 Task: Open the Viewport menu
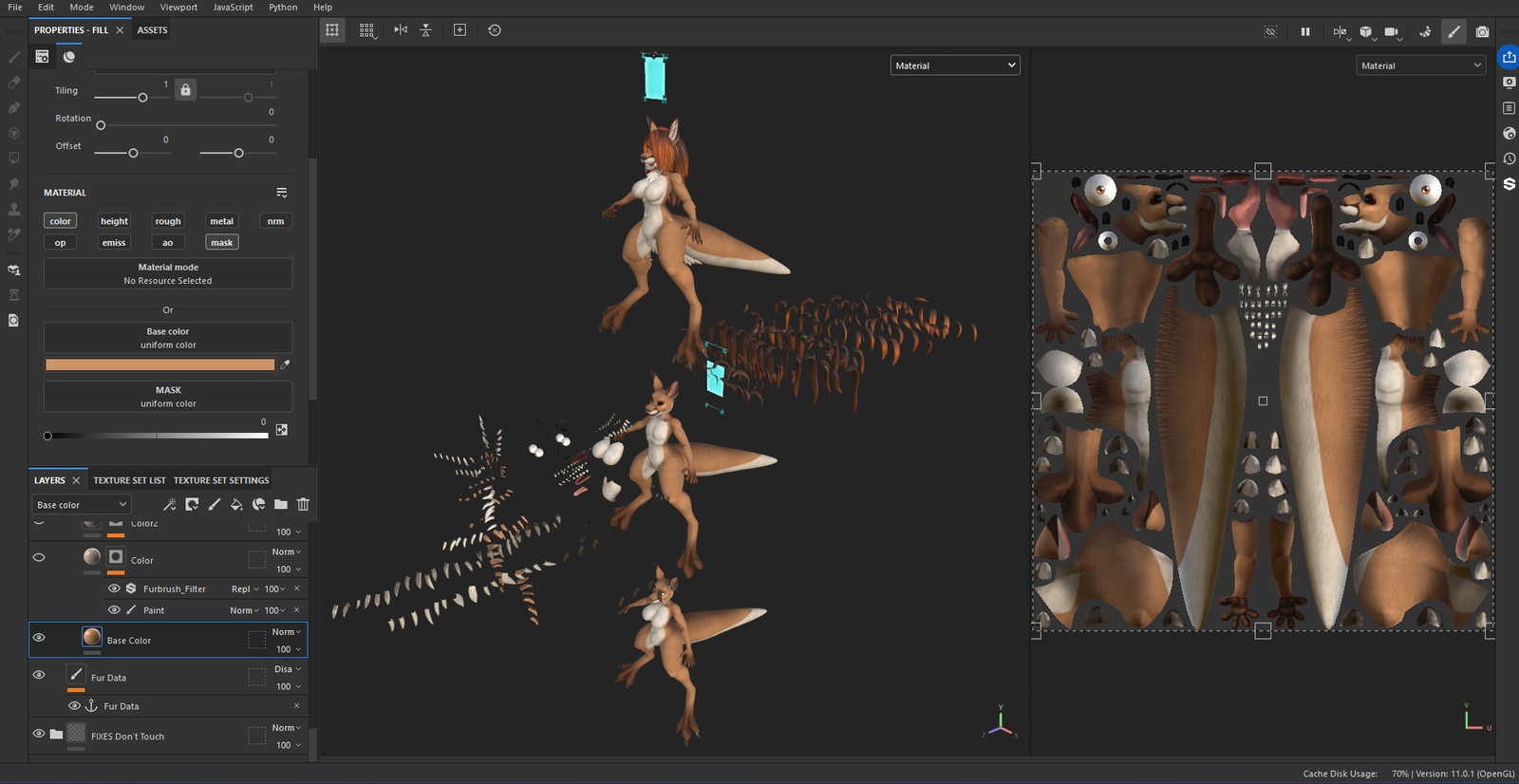coord(178,8)
